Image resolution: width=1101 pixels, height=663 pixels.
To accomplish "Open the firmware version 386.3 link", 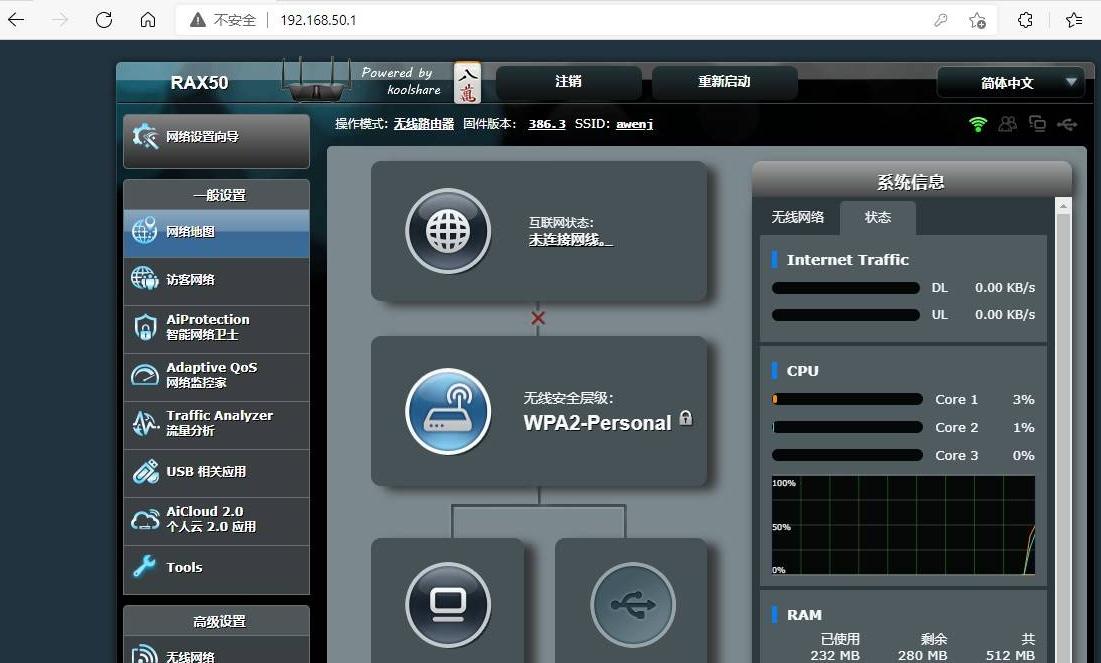I will pyautogui.click(x=546, y=124).
